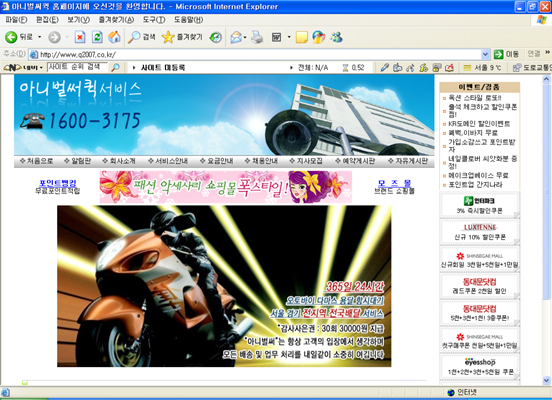Click the pen highlighter icon on Naver toolbar

coord(384,67)
